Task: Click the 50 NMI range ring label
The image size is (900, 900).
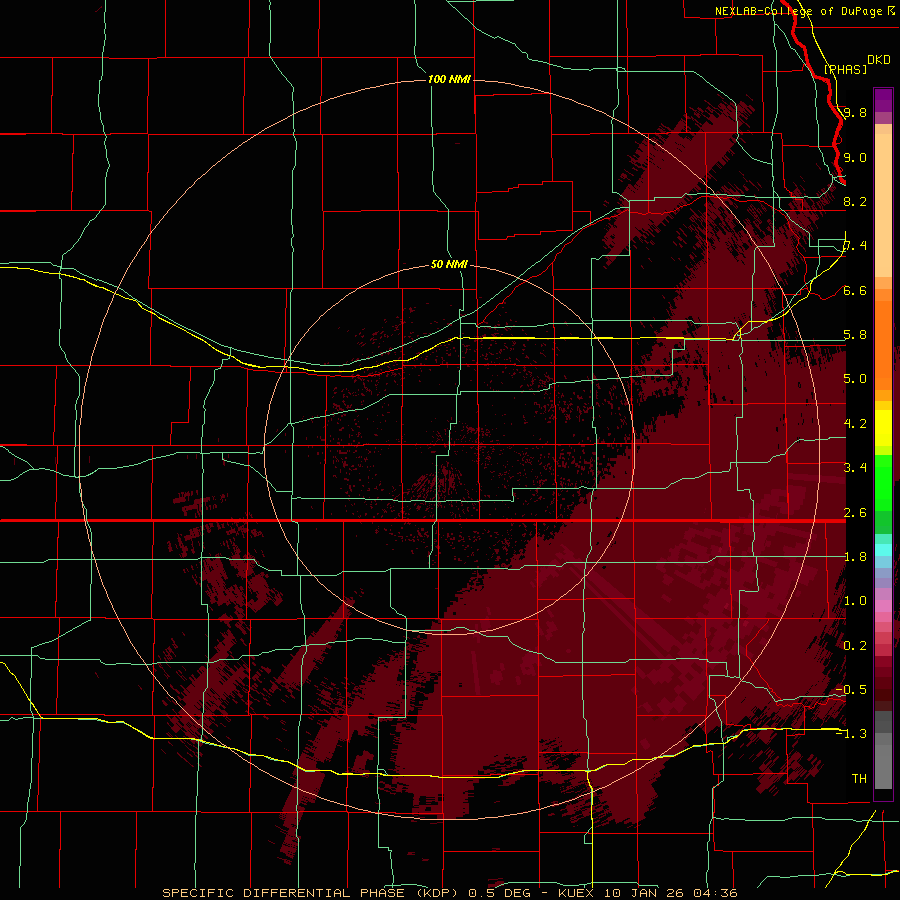Action: click(x=449, y=264)
